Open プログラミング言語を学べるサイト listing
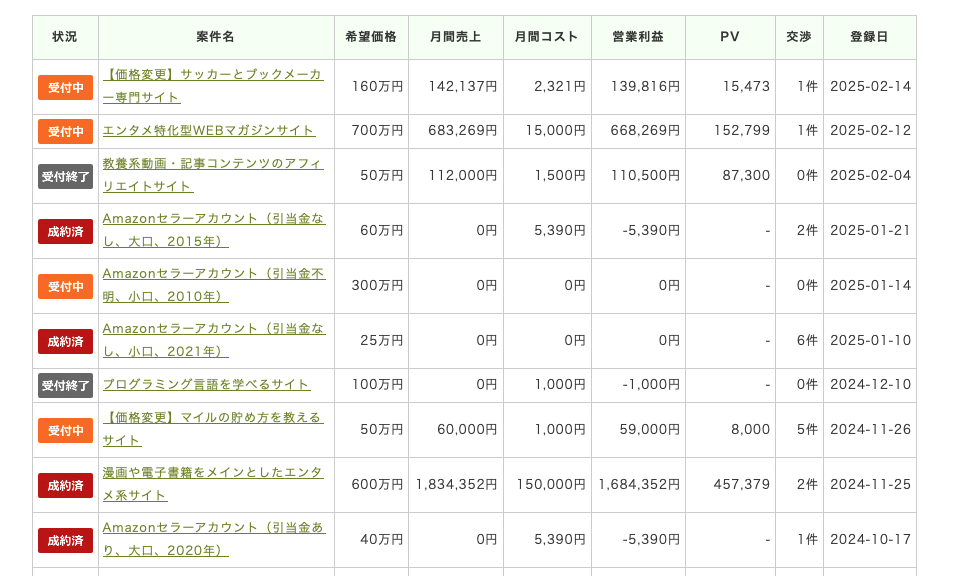 [206, 385]
